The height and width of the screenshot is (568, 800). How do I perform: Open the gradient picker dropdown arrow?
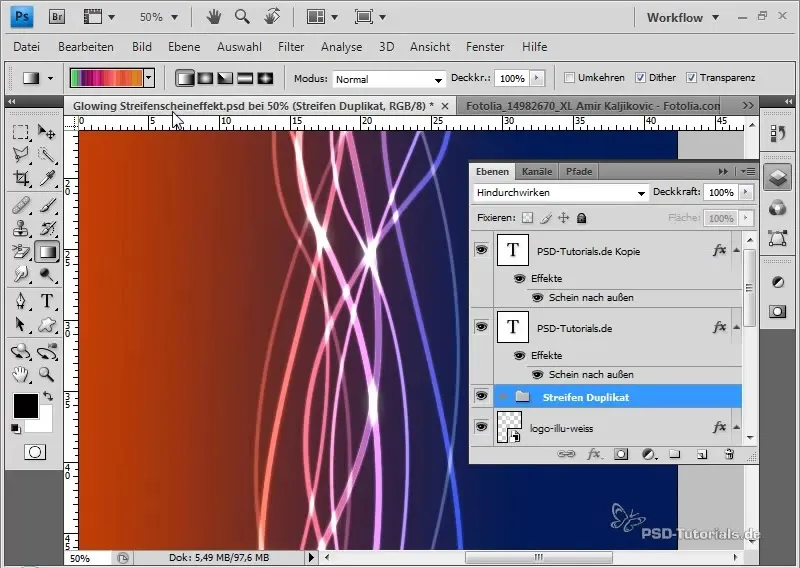148,78
